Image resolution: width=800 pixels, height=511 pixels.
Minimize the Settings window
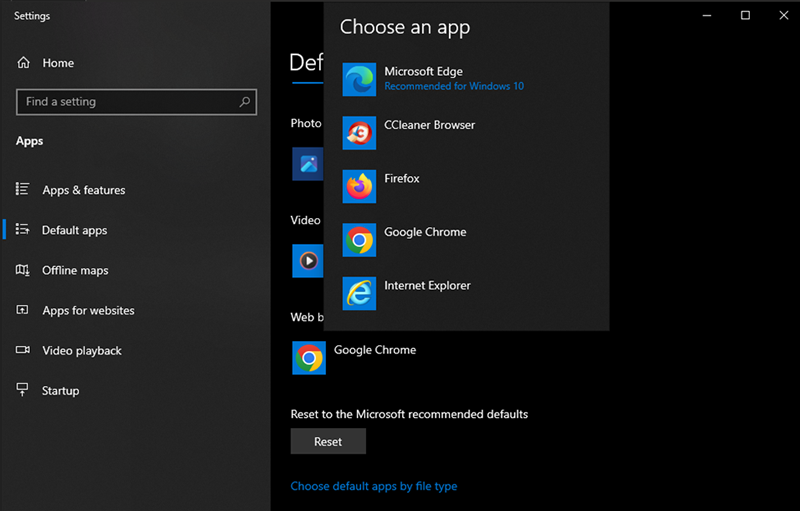click(x=707, y=15)
